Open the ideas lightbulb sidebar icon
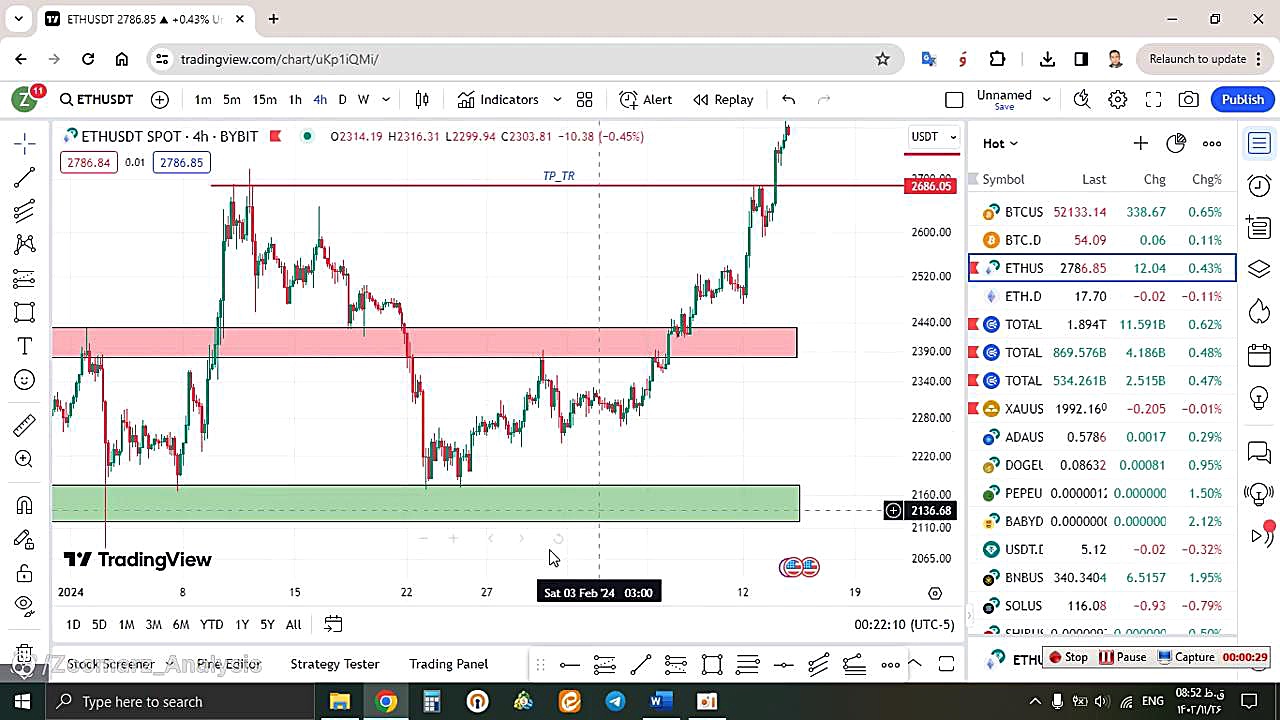1280x720 pixels. tap(1259, 397)
